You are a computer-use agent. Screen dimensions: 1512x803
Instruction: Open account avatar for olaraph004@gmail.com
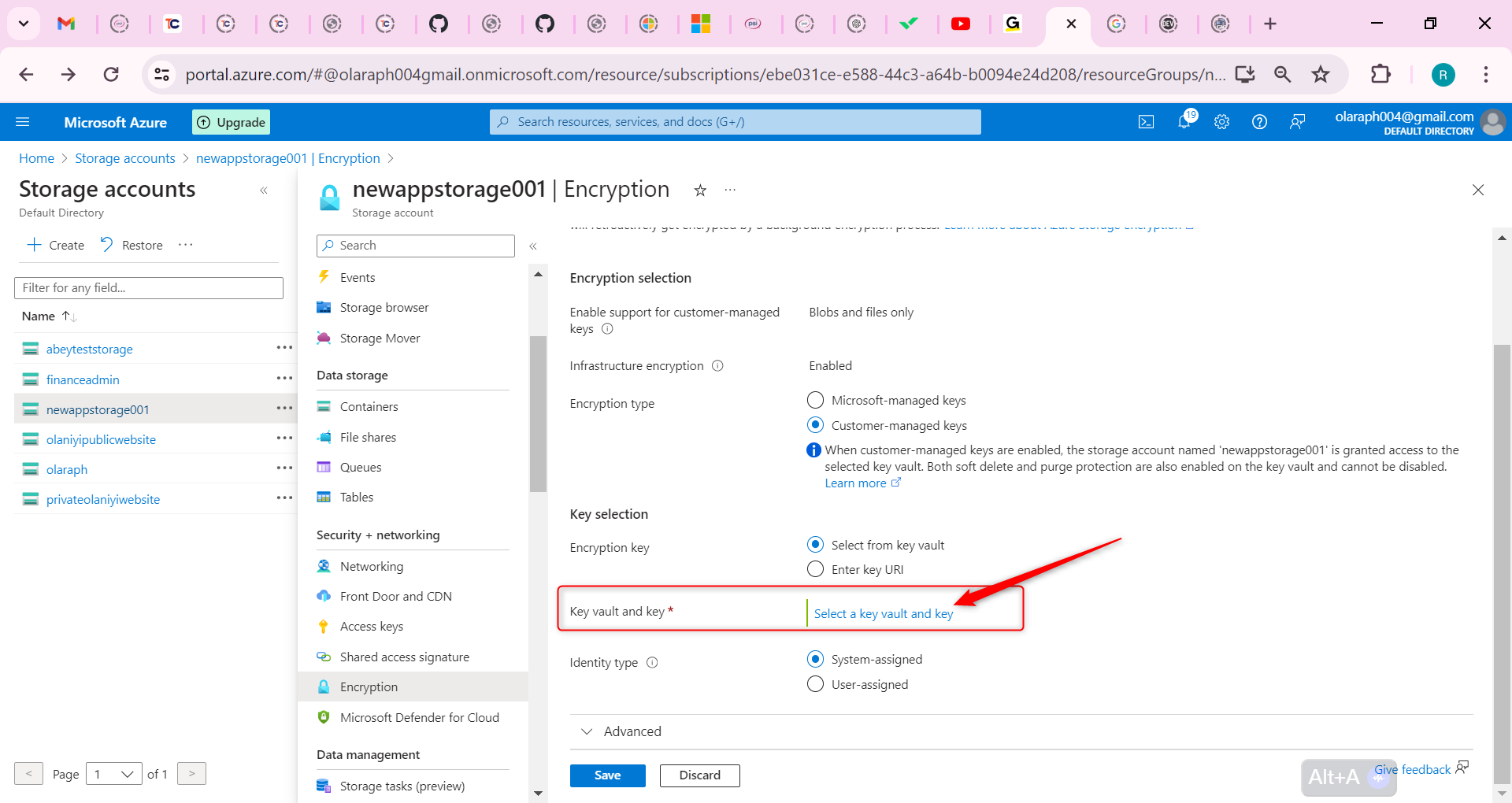[1493, 122]
